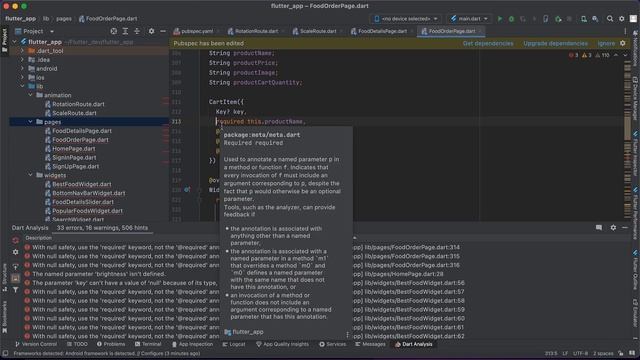Screen dimensions: 640x360
Task: Click Collapse All in Project panel
Action: click(137, 31)
